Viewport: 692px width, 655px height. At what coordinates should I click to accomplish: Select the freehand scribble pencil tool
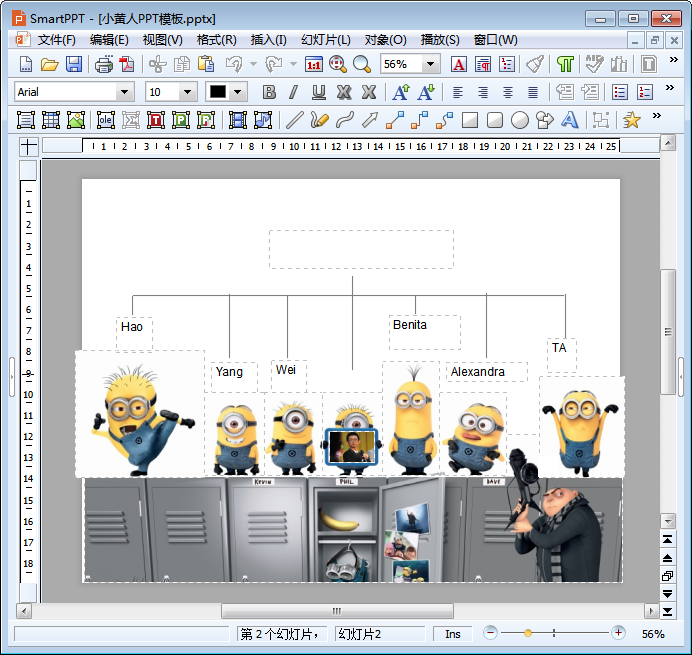click(x=320, y=120)
